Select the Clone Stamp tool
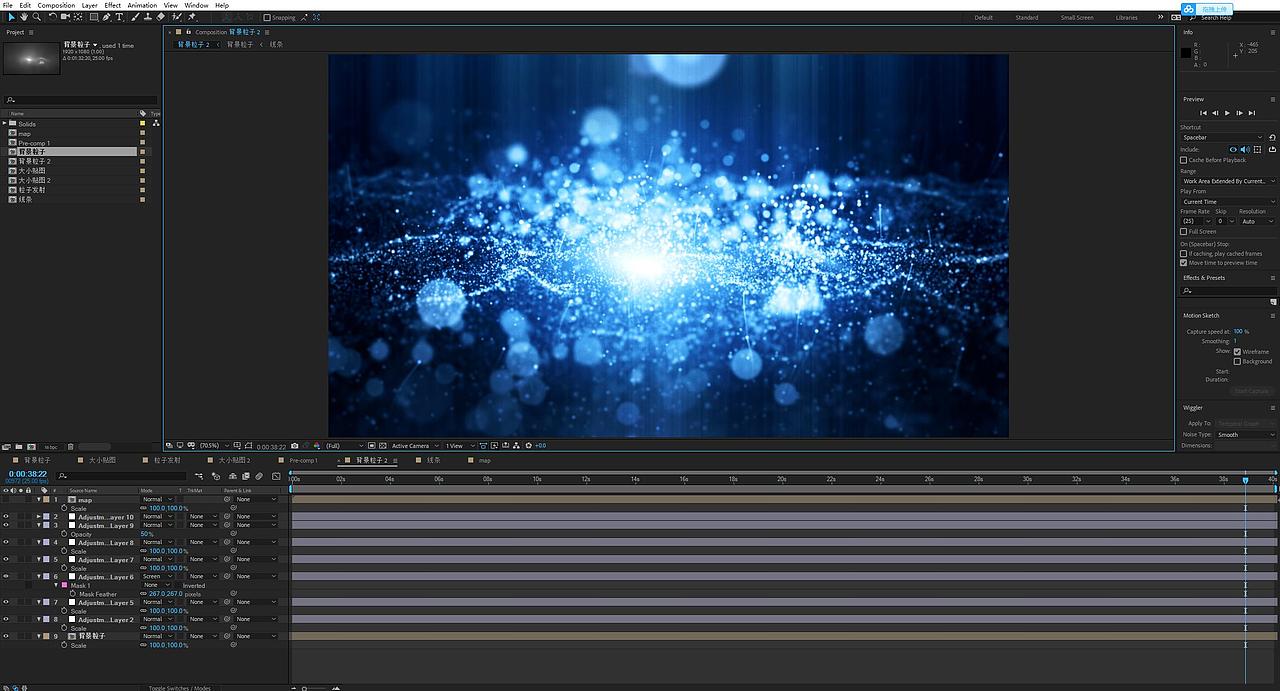This screenshot has width=1280, height=691. 148,17
